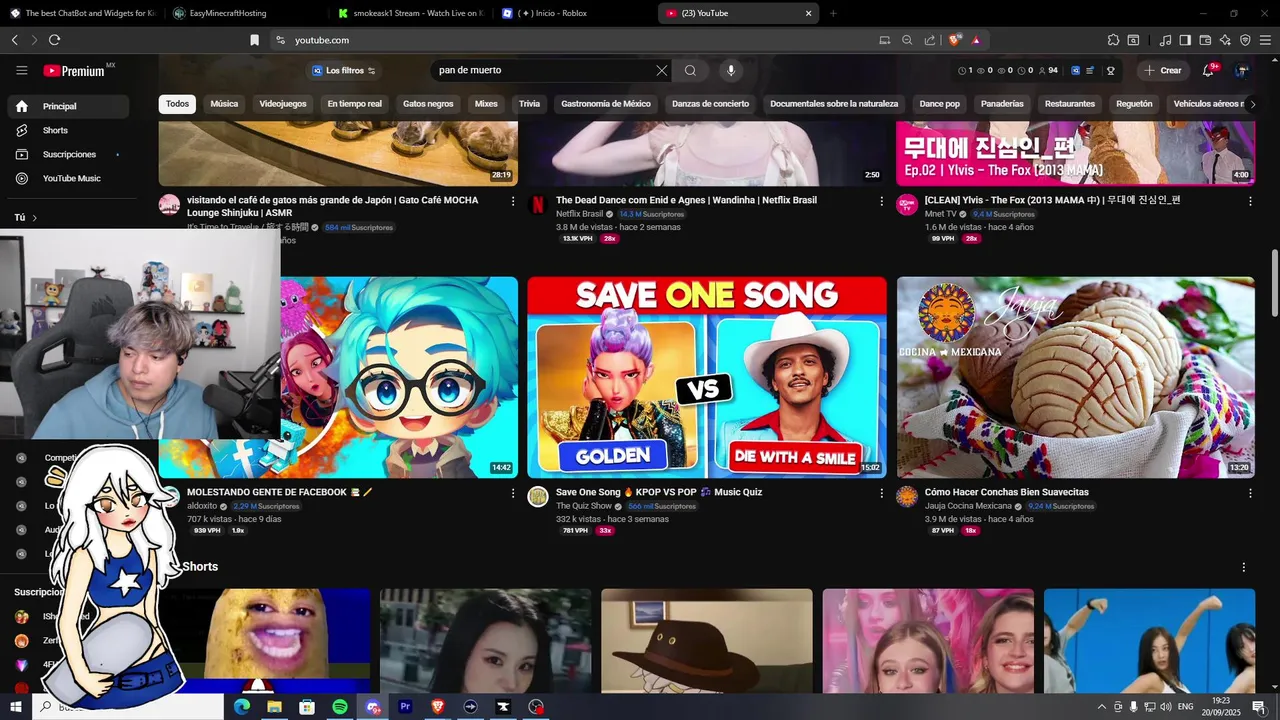Switch to the smokeask1 Stream tab
Viewport: 1280px width, 720px height.
coord(408,13)
